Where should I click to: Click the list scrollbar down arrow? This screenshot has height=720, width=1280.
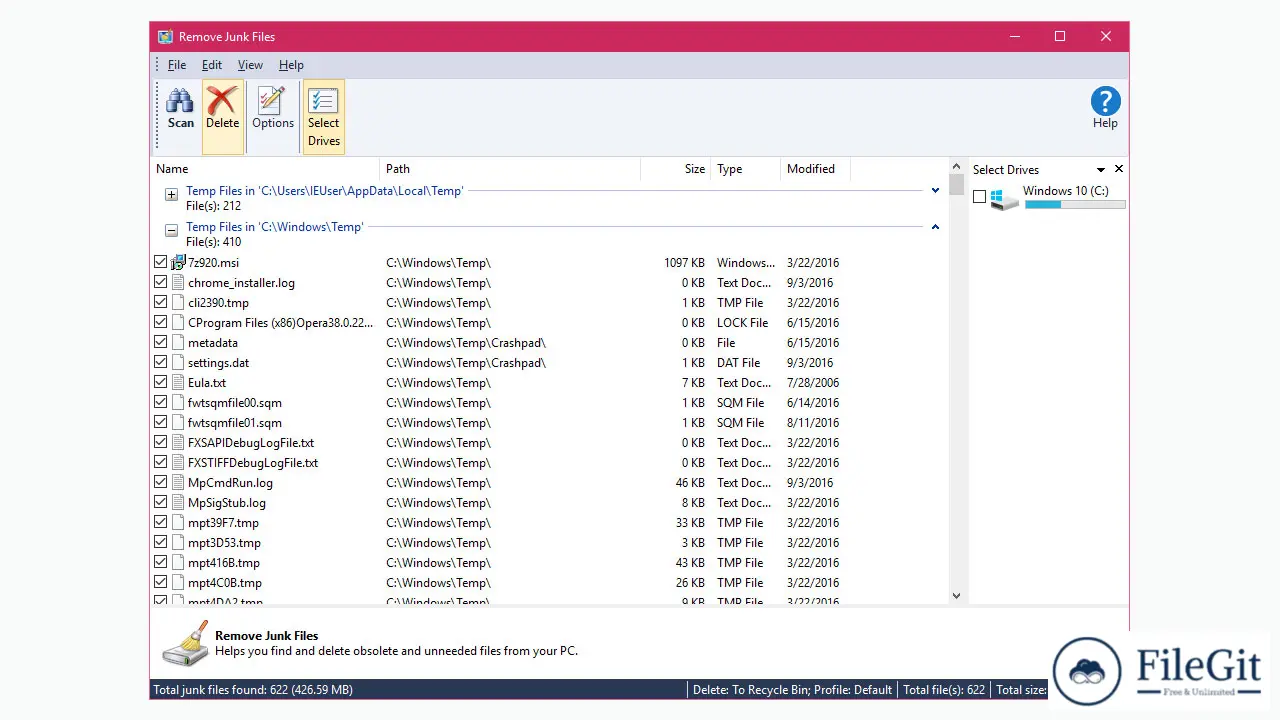tap(956, 596)
